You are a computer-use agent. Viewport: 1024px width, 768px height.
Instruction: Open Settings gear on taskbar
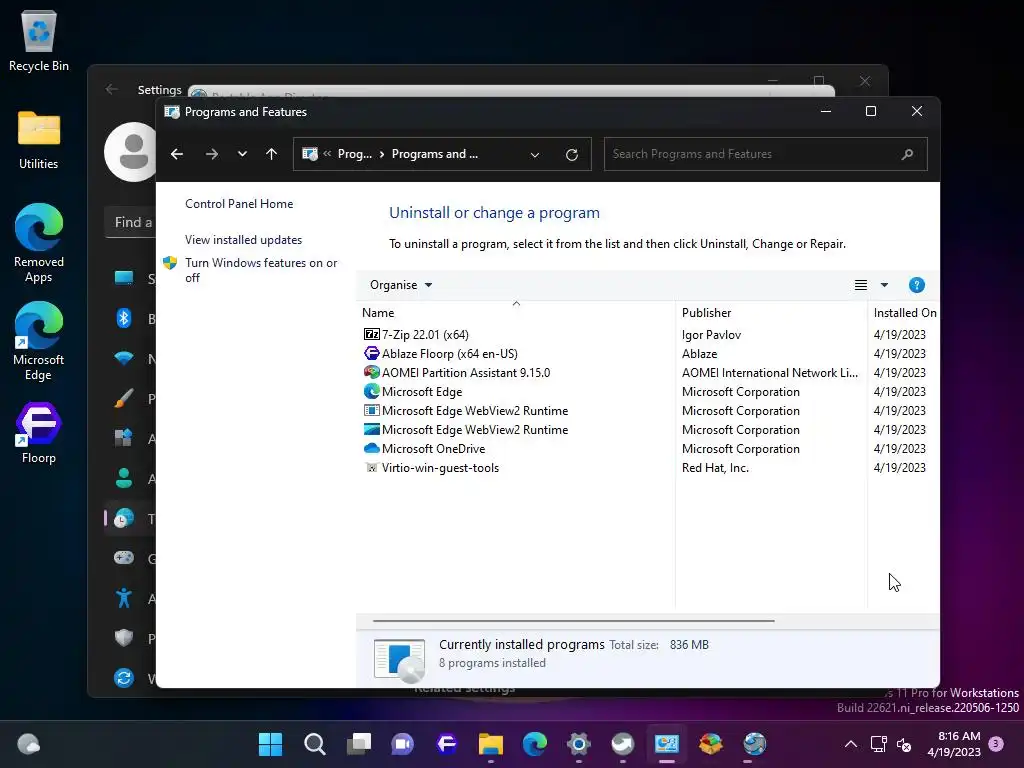tap(579, 744)
